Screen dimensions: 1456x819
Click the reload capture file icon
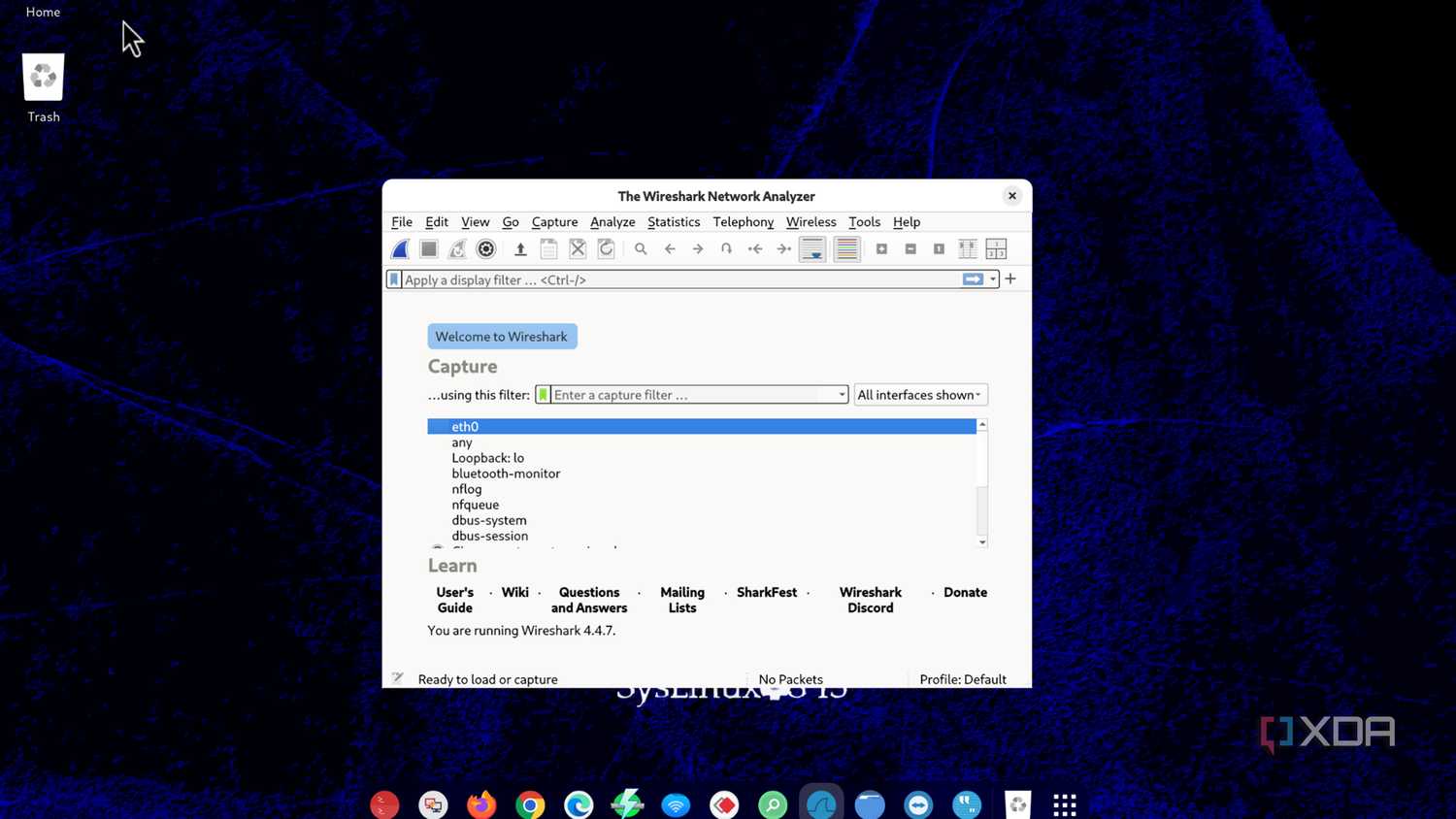tap(607, 249)
